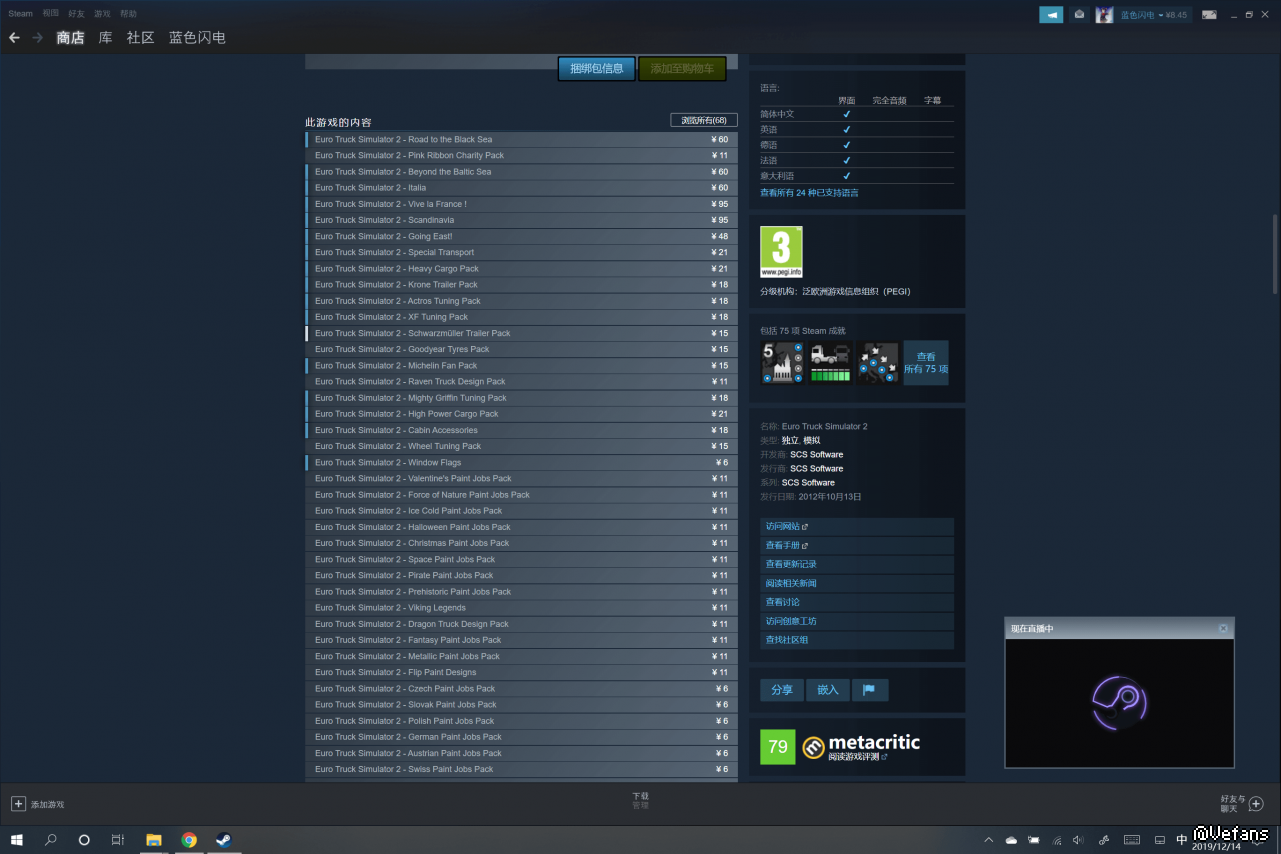Open account dropdown next to 蓝色闪电
This screenshot has height=854, width=1281.
[1153, 15]
